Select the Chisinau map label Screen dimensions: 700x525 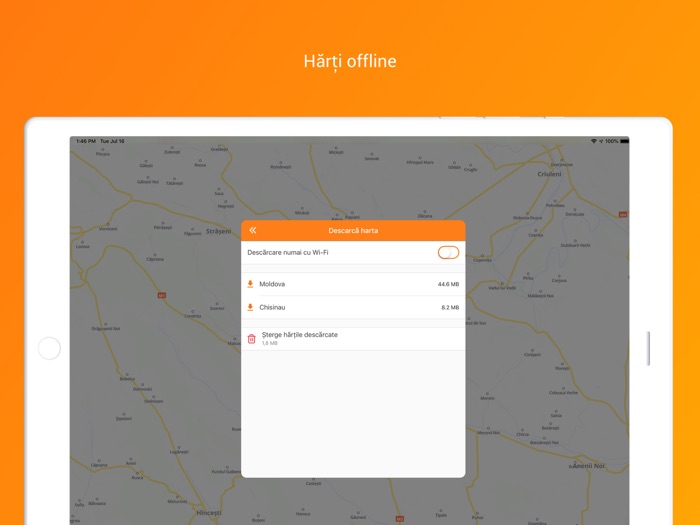[x=272, y=307]
